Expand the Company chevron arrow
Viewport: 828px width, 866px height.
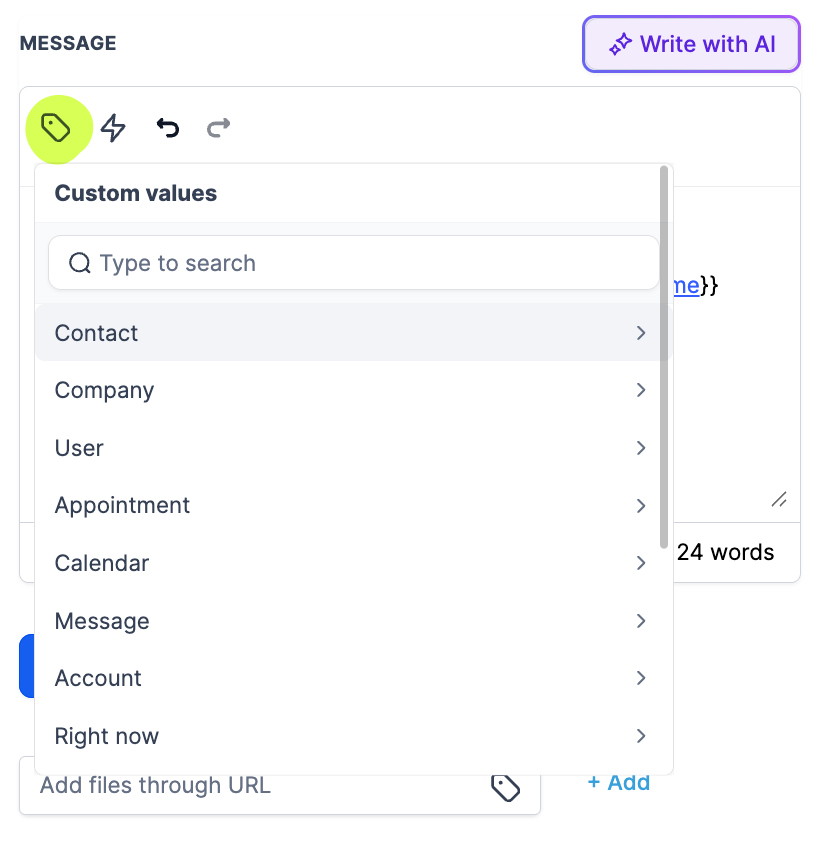pyautogui.click(x=641, y=390)
